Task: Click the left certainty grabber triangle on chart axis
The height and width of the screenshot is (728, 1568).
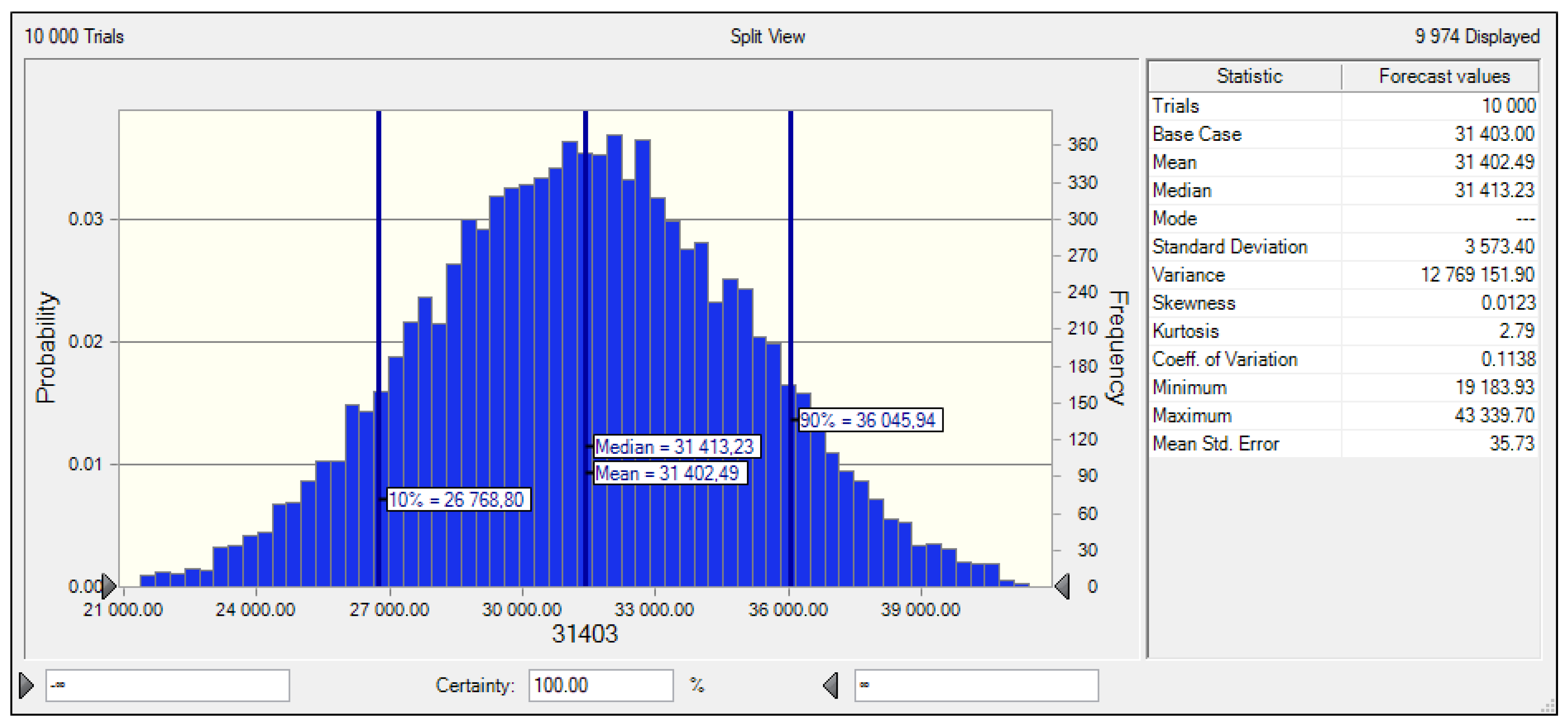Action: (109, 586)
